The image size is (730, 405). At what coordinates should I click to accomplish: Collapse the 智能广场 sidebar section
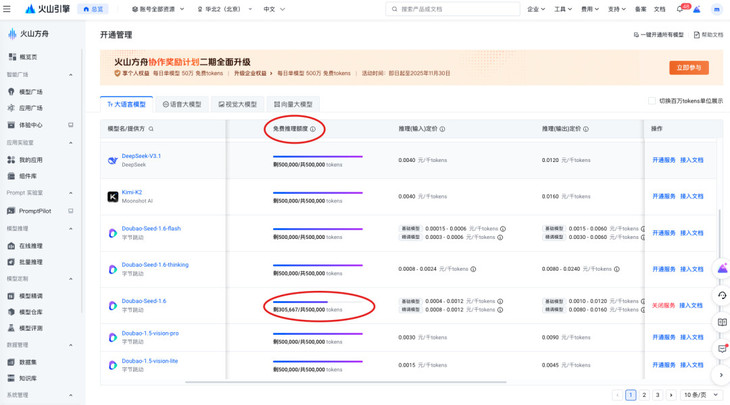click(x=70, y=75)
